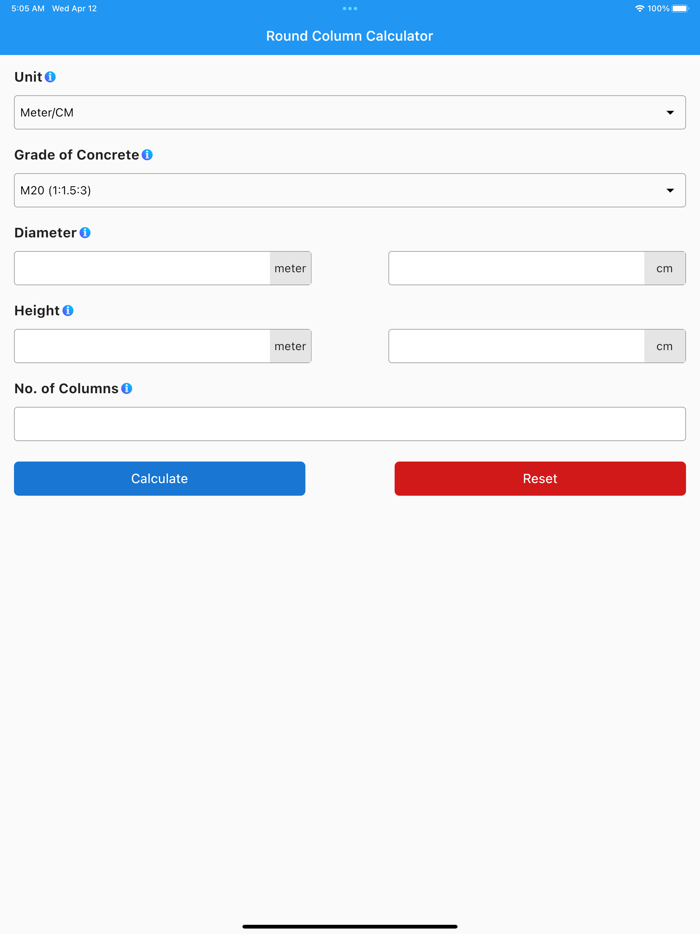Viewport: 700px width, 934px height.
Task: Click the meter suffix on the Diameter field
Action: click(x=290, y=267)
